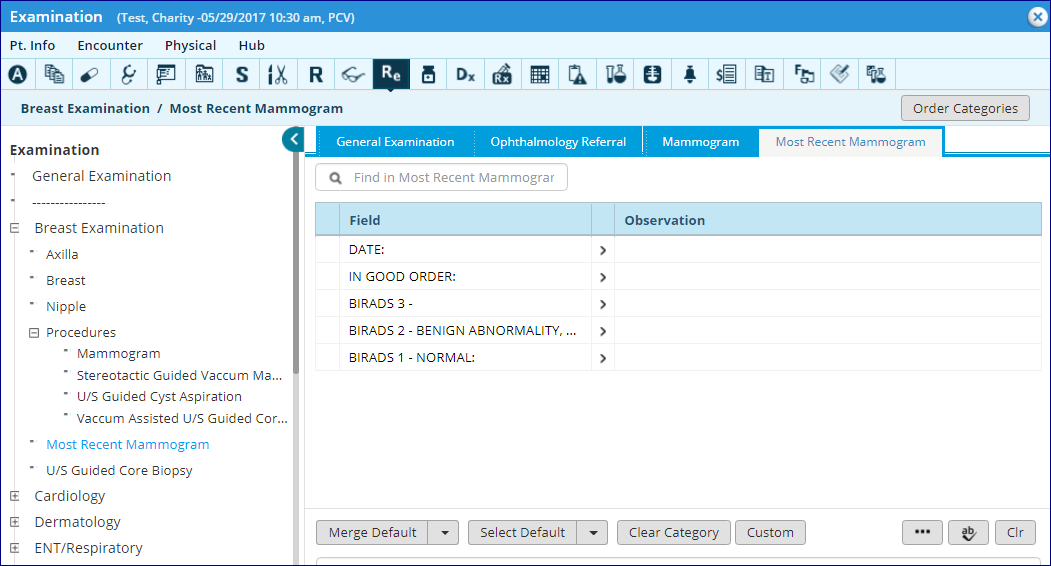1051x566 pixels.
Task: Switch to the Ophthalmology Referral tab
Action: (558, 142)
